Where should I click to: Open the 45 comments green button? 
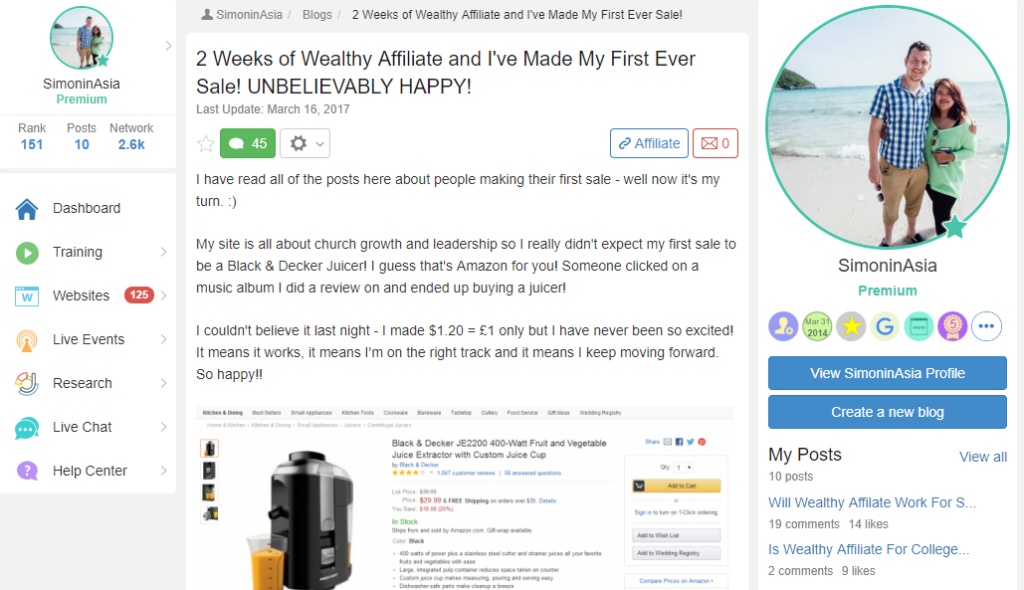coord(248,144)
